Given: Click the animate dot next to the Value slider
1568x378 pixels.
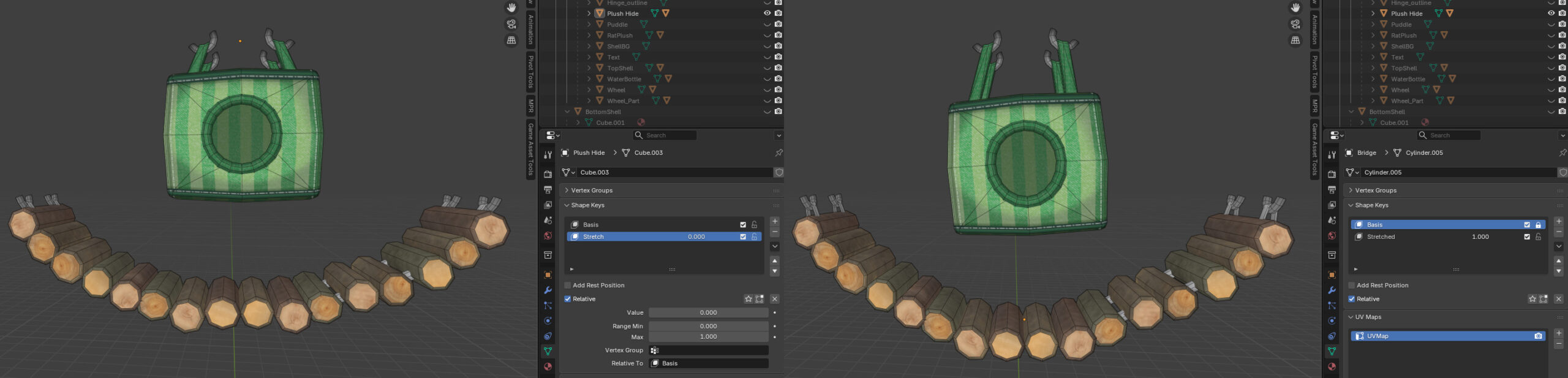Looking at the screenshot, I should coord(775,312).
